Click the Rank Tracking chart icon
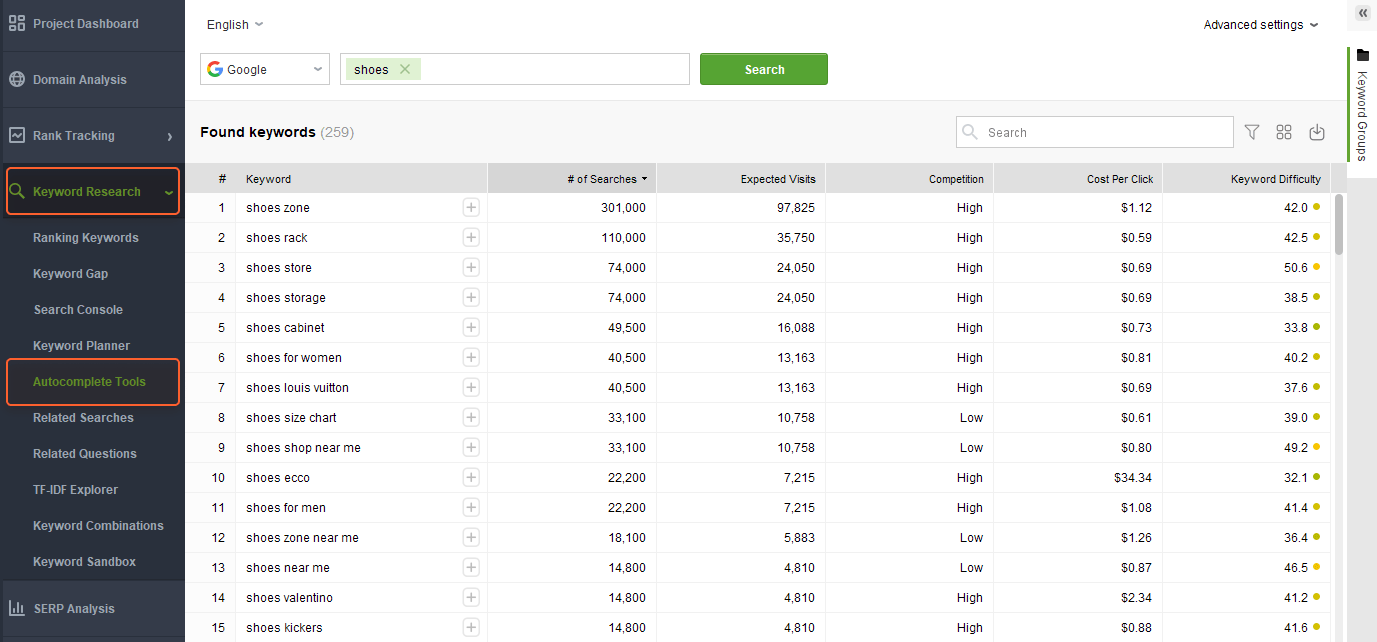 [16, 136]
